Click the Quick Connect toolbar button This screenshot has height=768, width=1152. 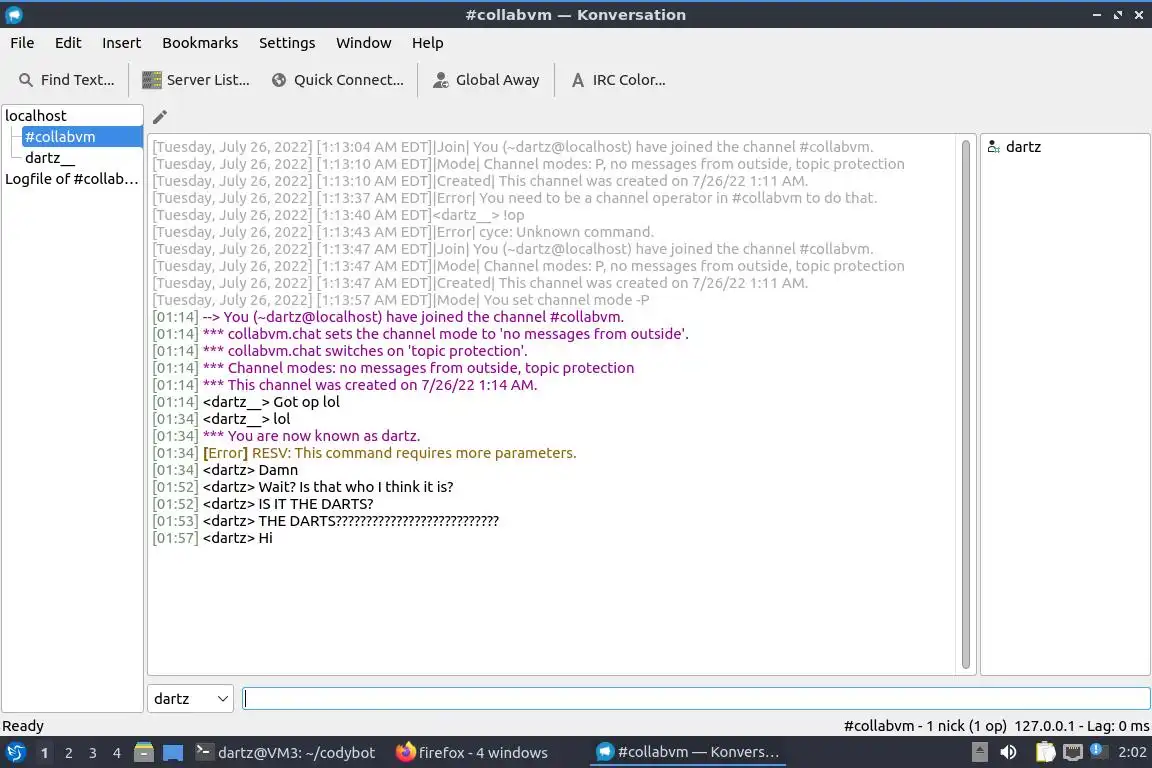pyautogui.click(x=338, y=80)
